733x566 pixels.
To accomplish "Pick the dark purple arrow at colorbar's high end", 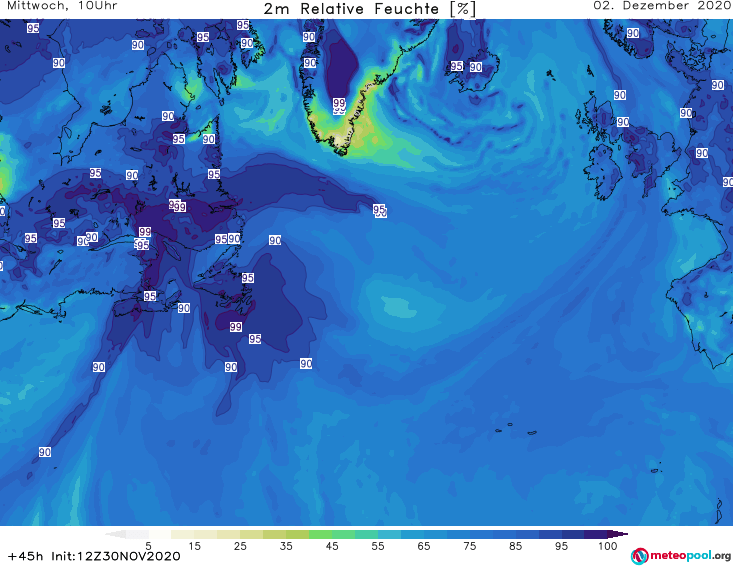I will click(618, 534).
